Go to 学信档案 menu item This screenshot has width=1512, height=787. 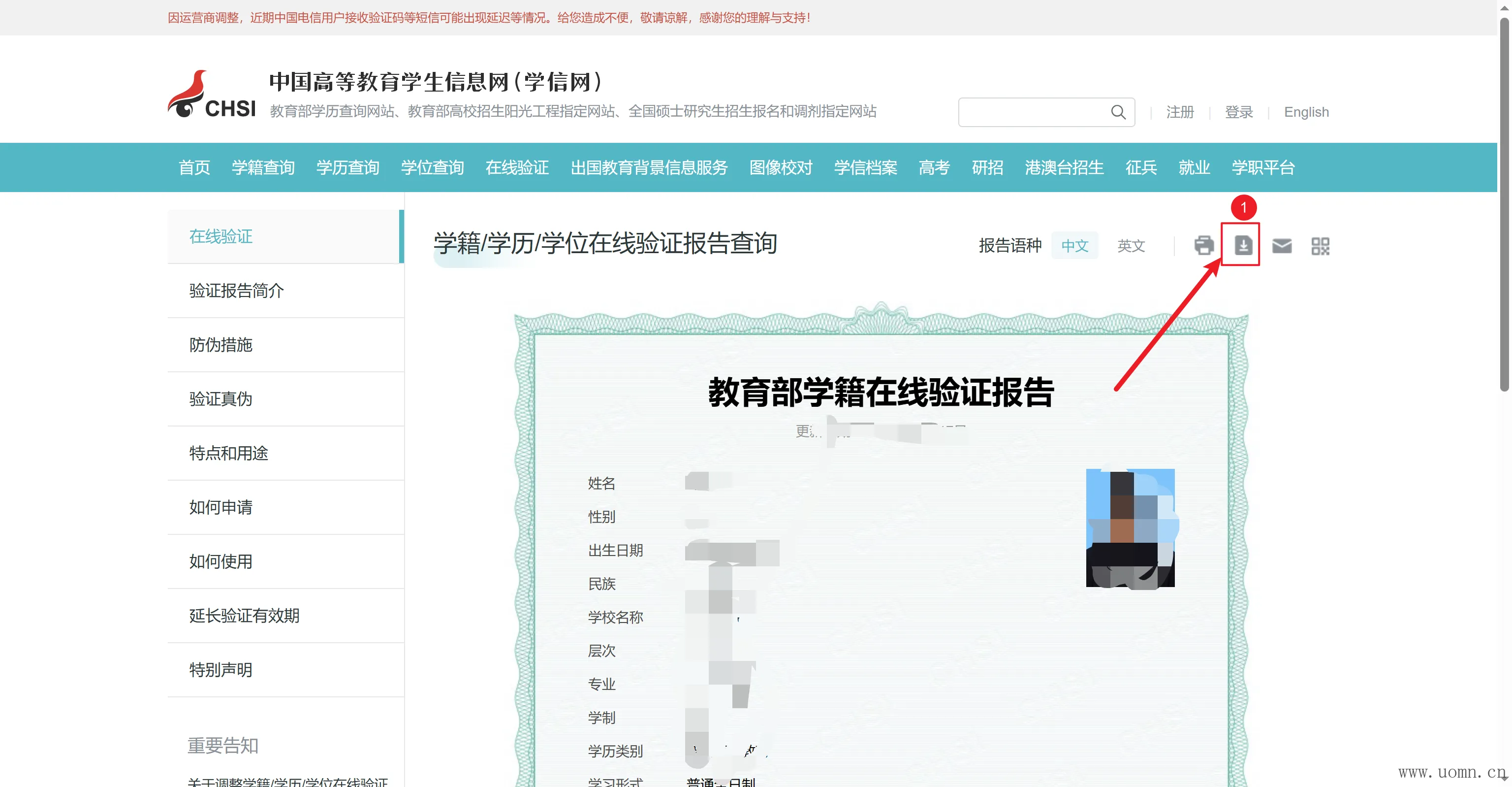click(x=865, y=167)
